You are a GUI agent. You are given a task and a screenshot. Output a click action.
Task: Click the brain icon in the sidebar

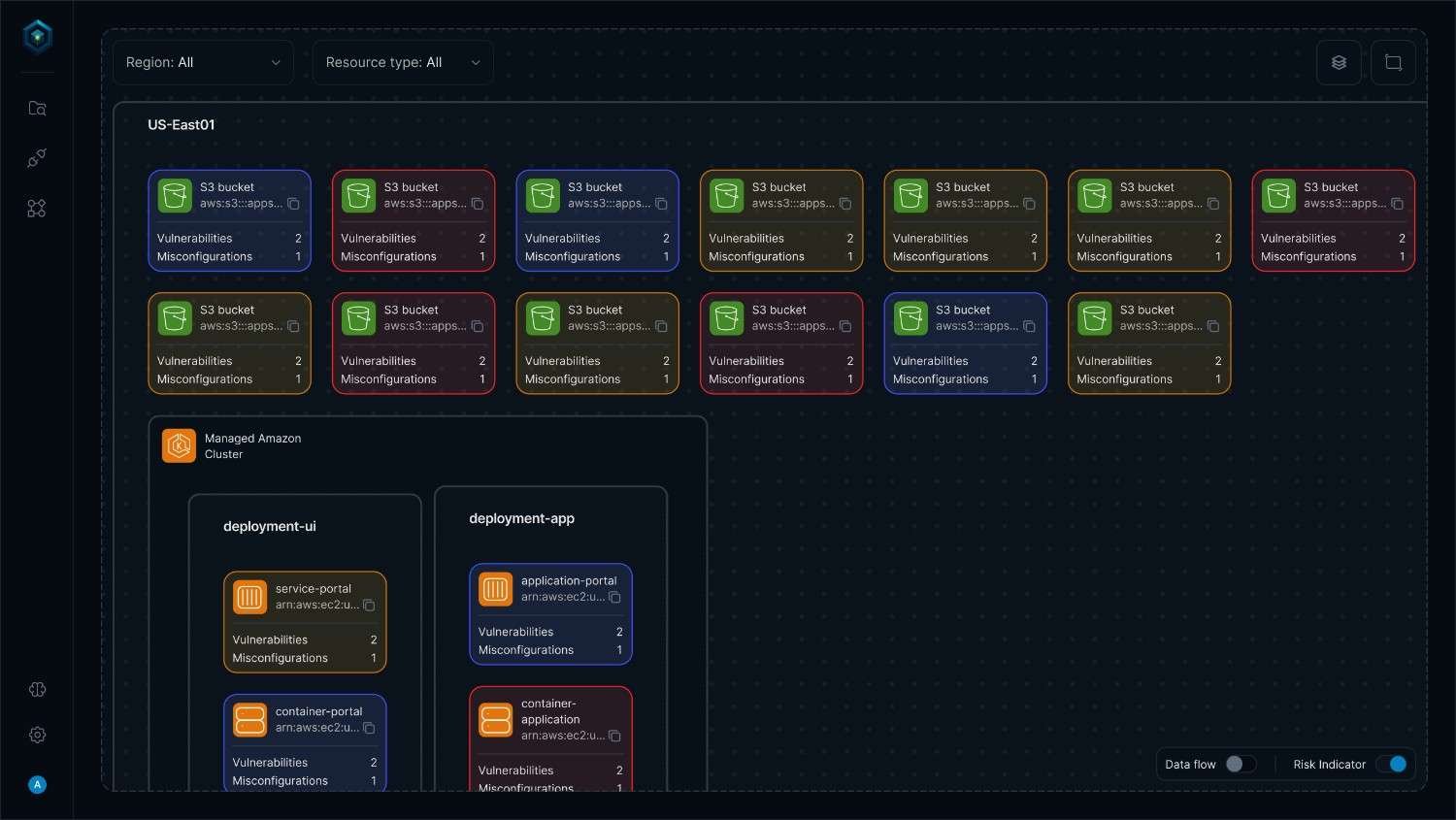pyautogui.click(x=37, y=689)
